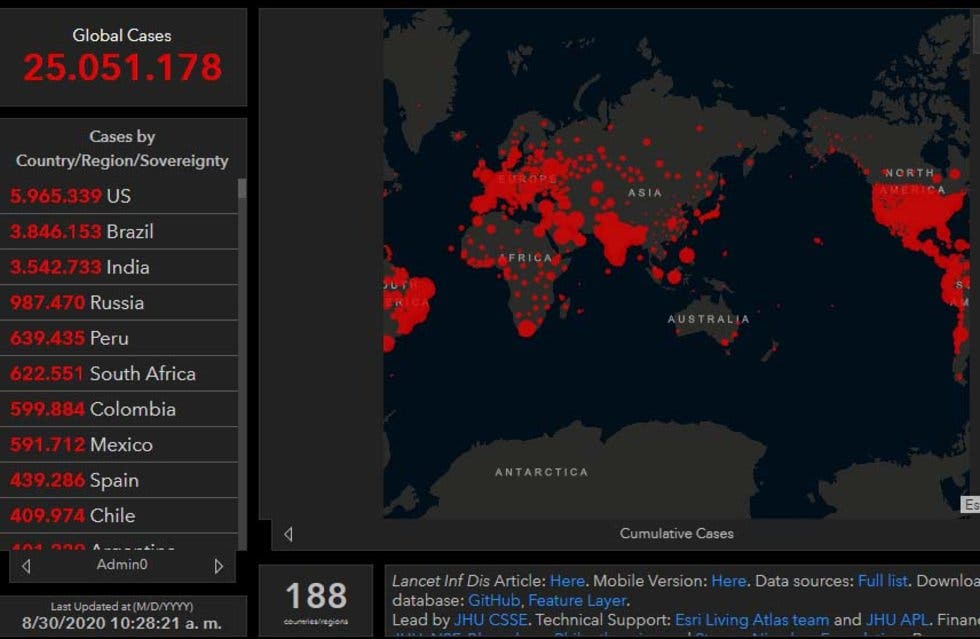
Task: Click the AFRICA label on the map
Action: [x=526, y=258]
